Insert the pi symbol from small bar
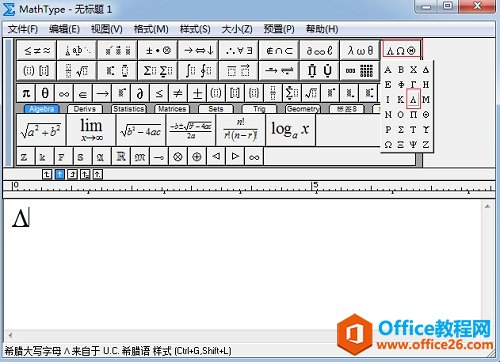 (x=26, y=93)
